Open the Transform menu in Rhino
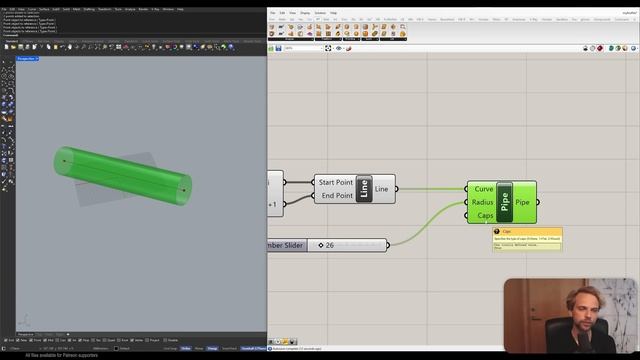Image resolution: width=640 pixels, height=360 pixels. (x=104, y=9)
